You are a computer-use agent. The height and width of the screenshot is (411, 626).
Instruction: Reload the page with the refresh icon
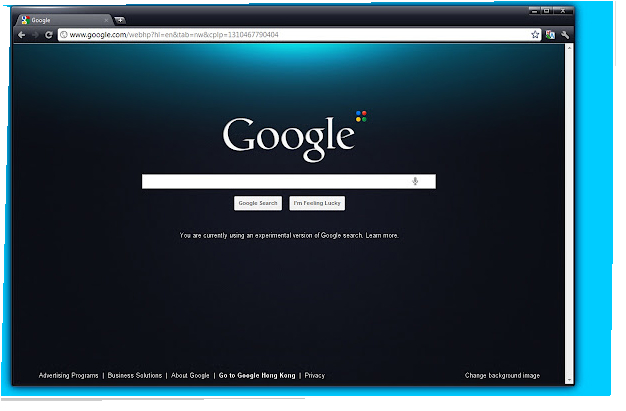[49, 36]
